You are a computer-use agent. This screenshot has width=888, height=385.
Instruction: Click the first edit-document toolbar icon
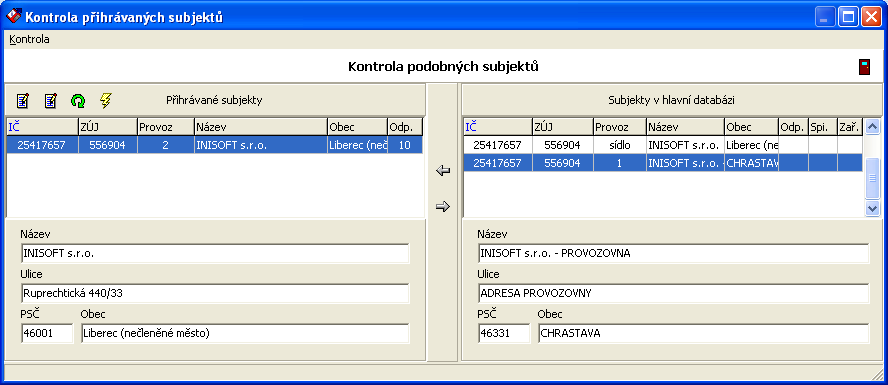coord(23,101)
